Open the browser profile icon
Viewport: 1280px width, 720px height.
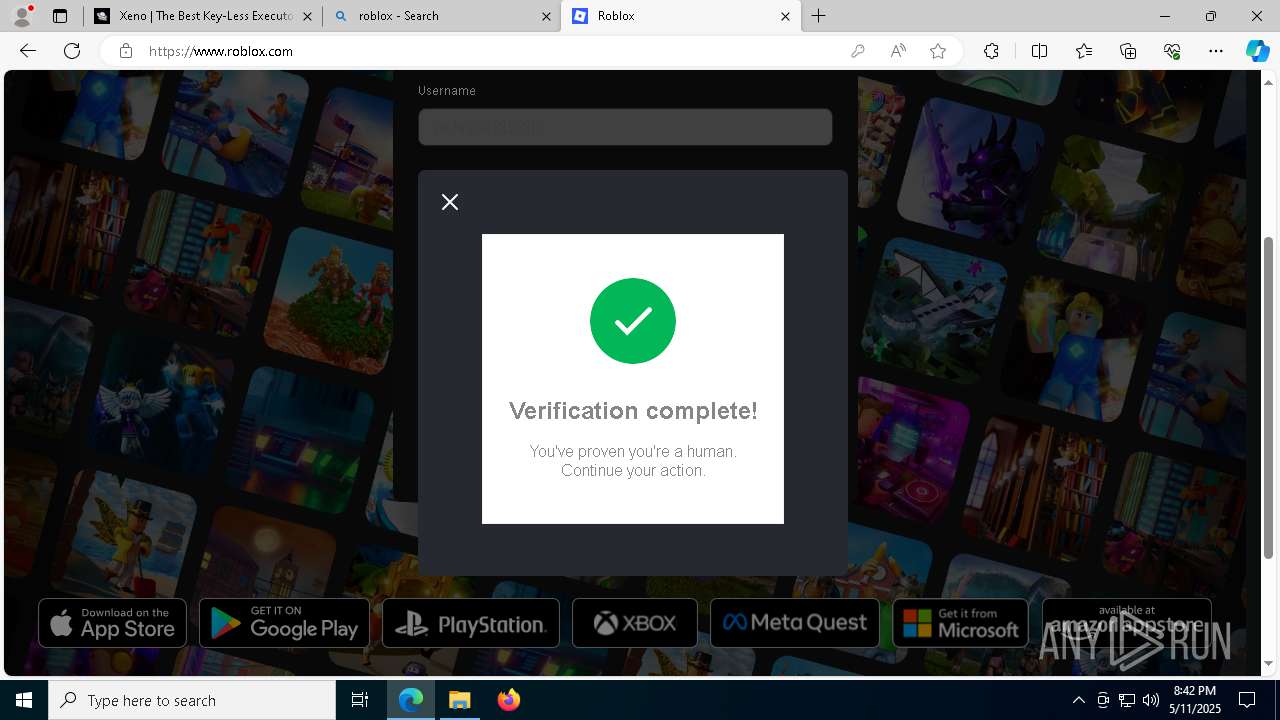[x=22, y=16]
